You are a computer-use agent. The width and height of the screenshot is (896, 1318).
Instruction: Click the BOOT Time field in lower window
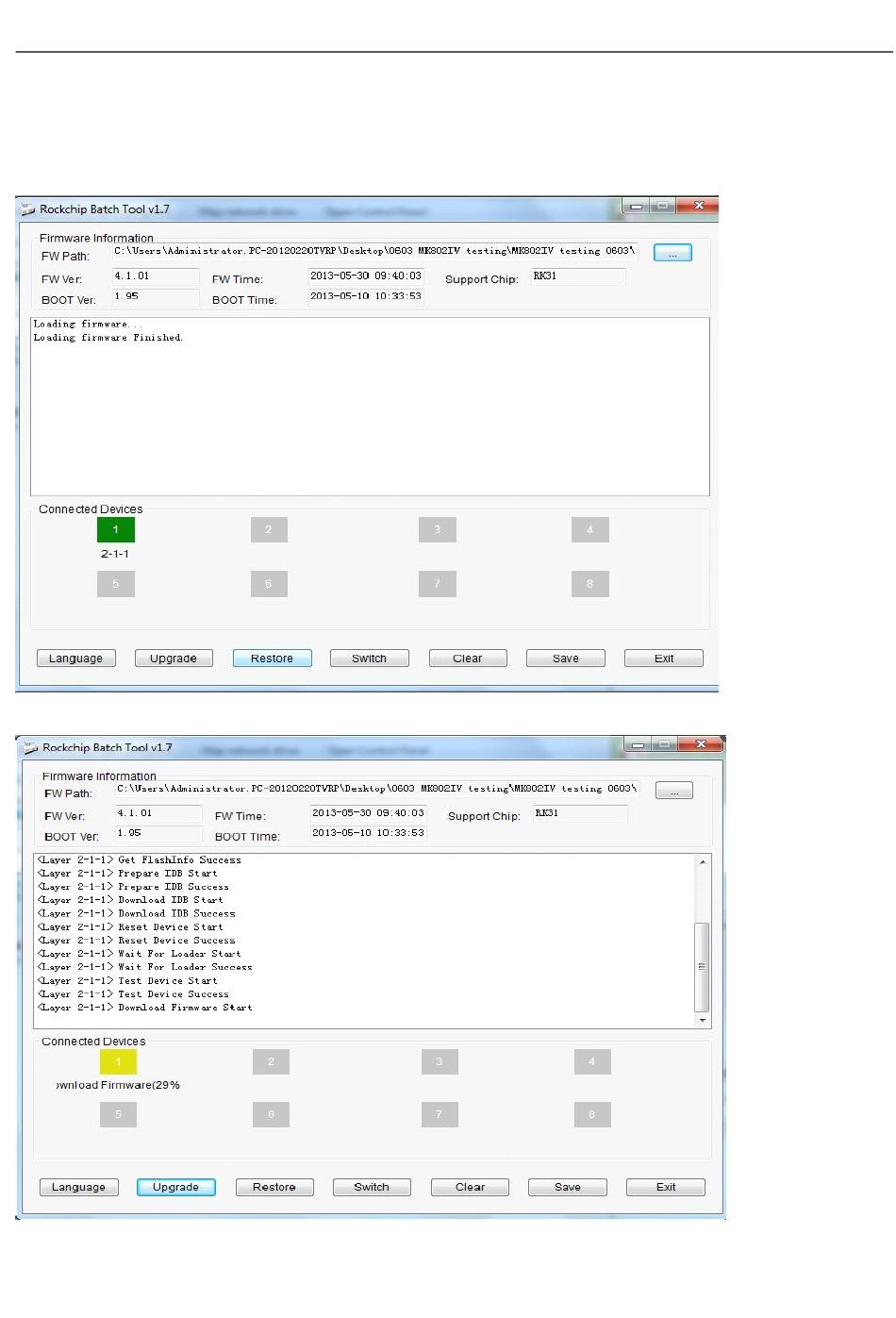click(368, 834)
